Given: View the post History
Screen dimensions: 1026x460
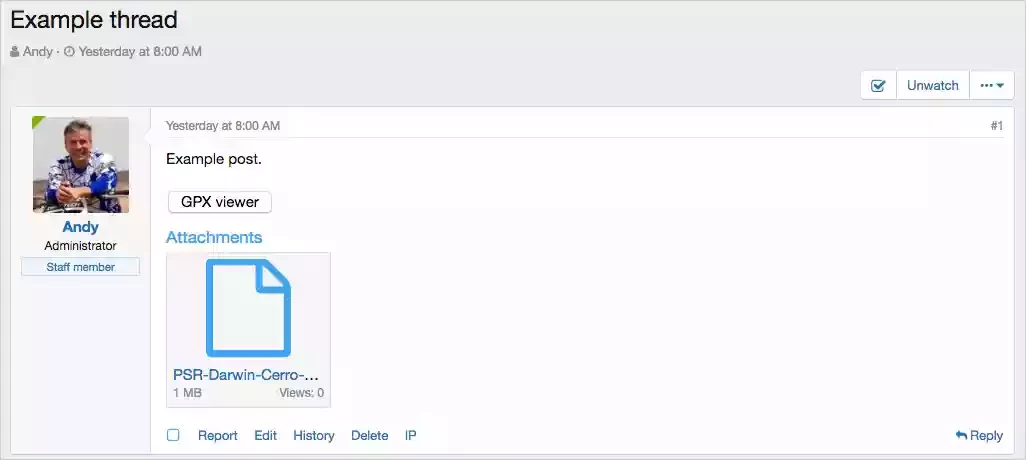Looking at the screenshot, I should coord(313,436).
